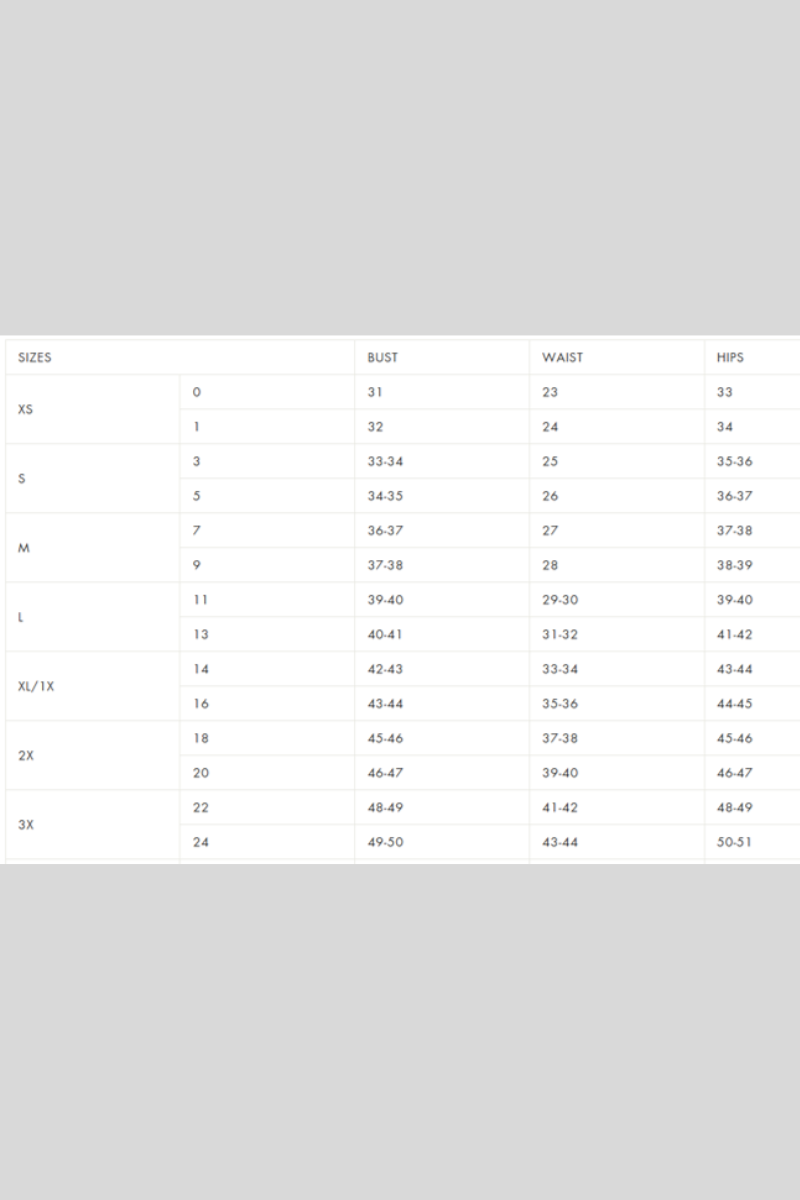Click numeric size 24 cell
800x1200 pixels.
201,842
